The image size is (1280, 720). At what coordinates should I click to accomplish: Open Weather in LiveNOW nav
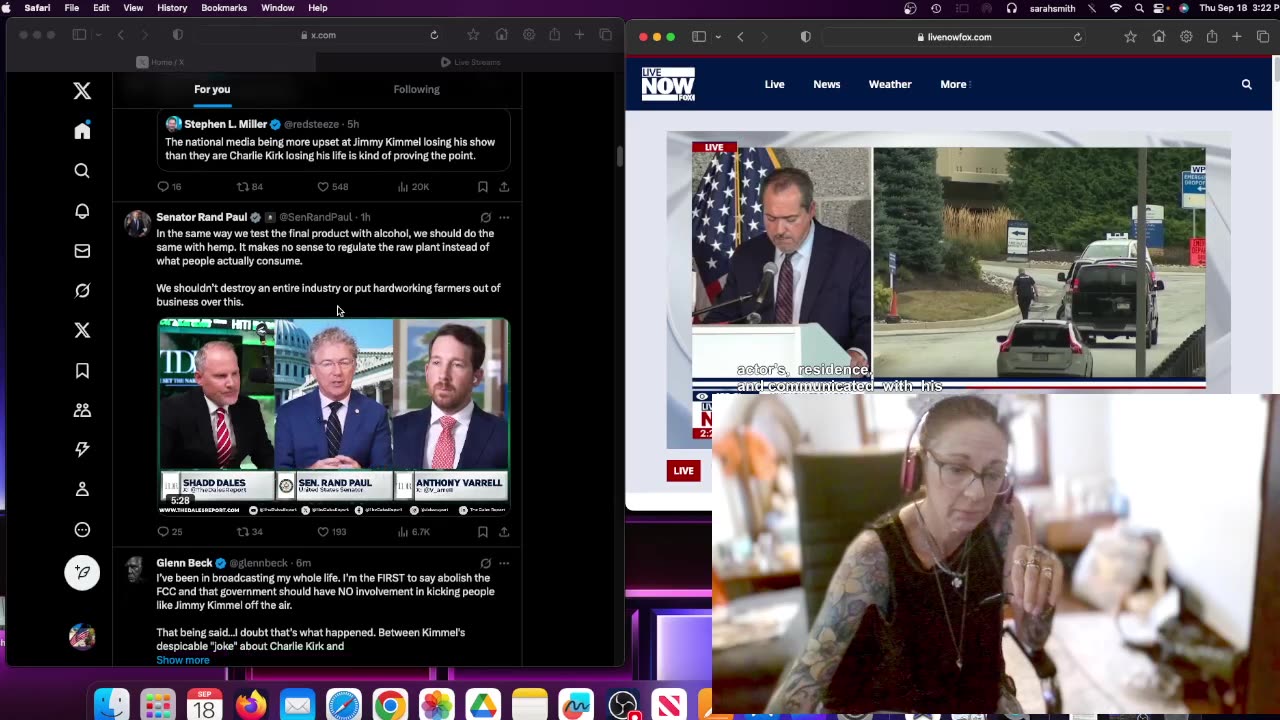pyautogui.click(x=890, y=84)
